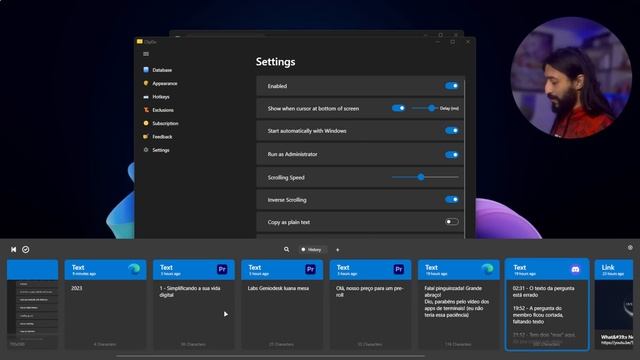Select the Link clip card
The height and width of the screenshot is (360, 640).
click(x=614, y=304)
